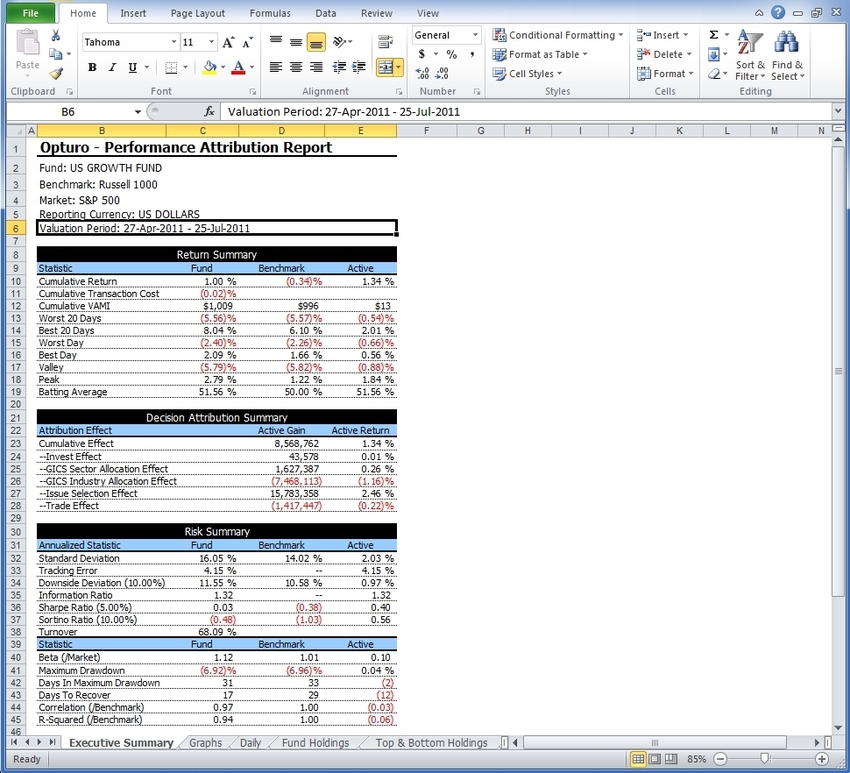Click the AutoSum sigma icon
The image size is (850, 773).
pyautogui.click(x=714, y=35)
